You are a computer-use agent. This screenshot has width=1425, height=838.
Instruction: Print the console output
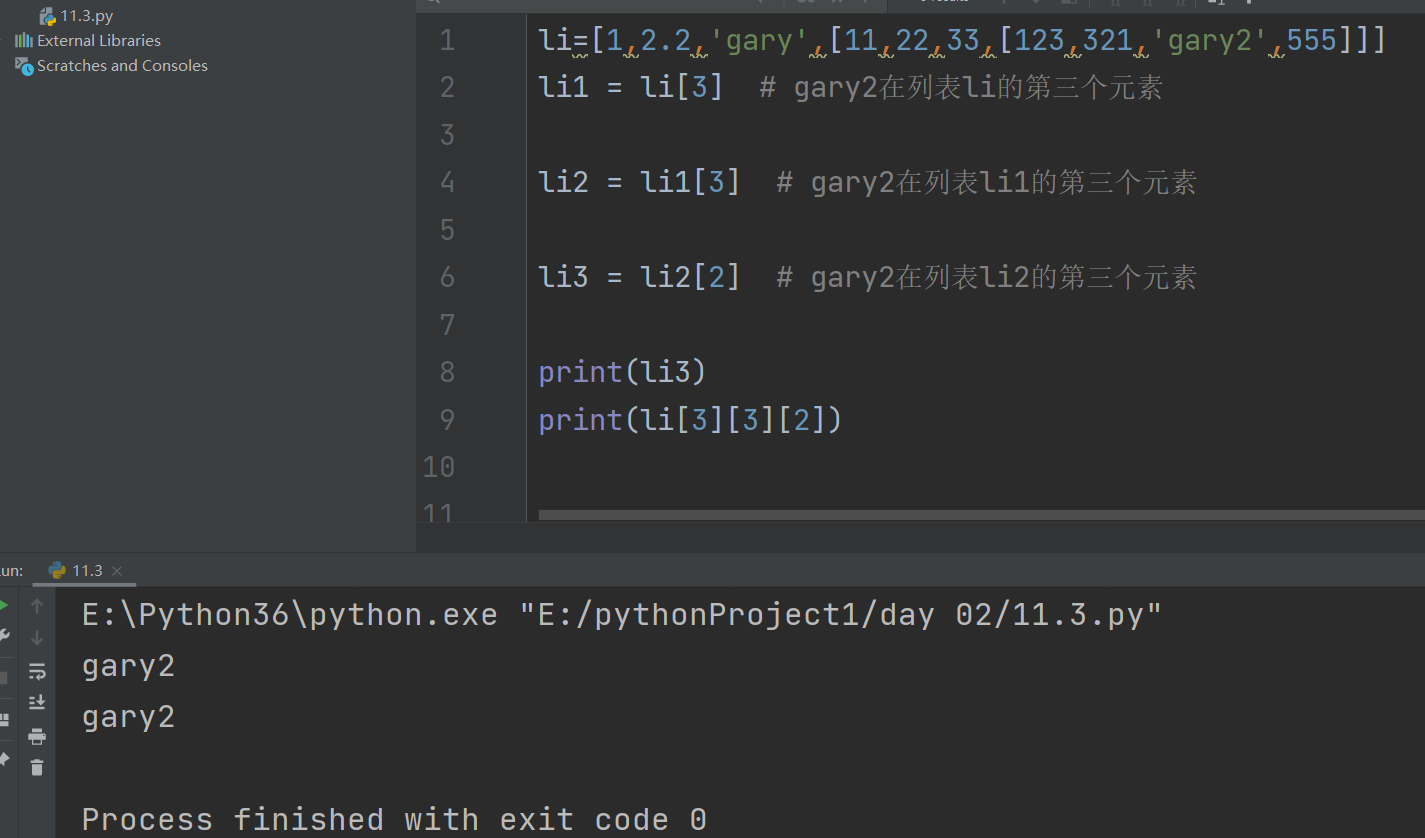click(37, 737)
